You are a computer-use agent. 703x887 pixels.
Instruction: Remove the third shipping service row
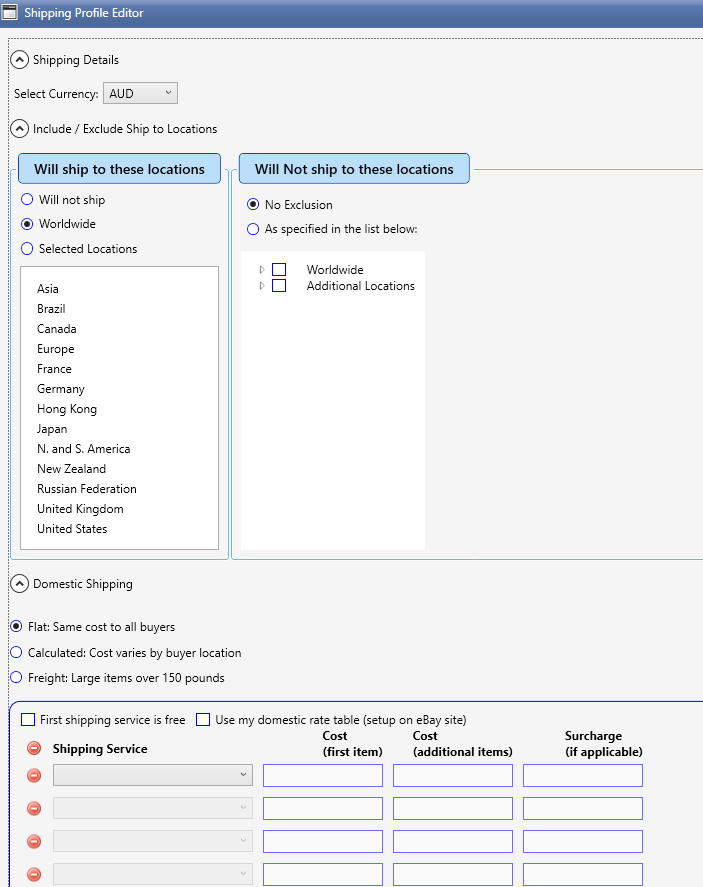(x=34, y=841)
